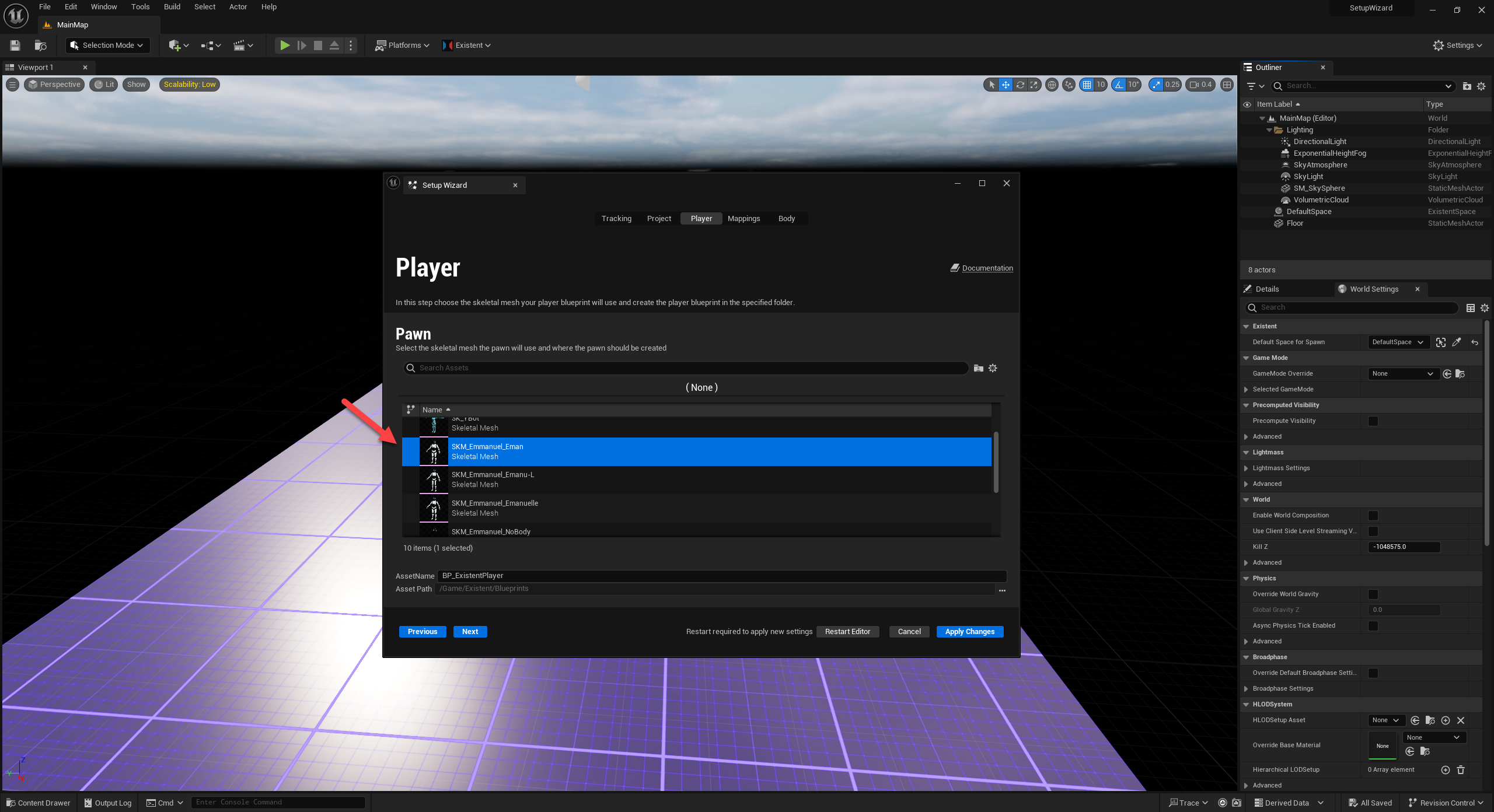The height and width of the screenshot is (812, 1494).
Task: Open outliner settings gear icon
Action: coord(1481,86)
